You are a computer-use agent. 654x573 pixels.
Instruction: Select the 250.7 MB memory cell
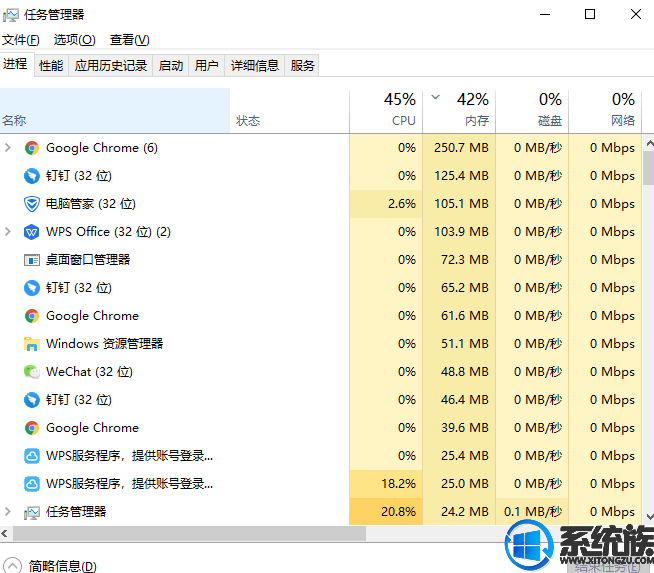click(459, 148)
